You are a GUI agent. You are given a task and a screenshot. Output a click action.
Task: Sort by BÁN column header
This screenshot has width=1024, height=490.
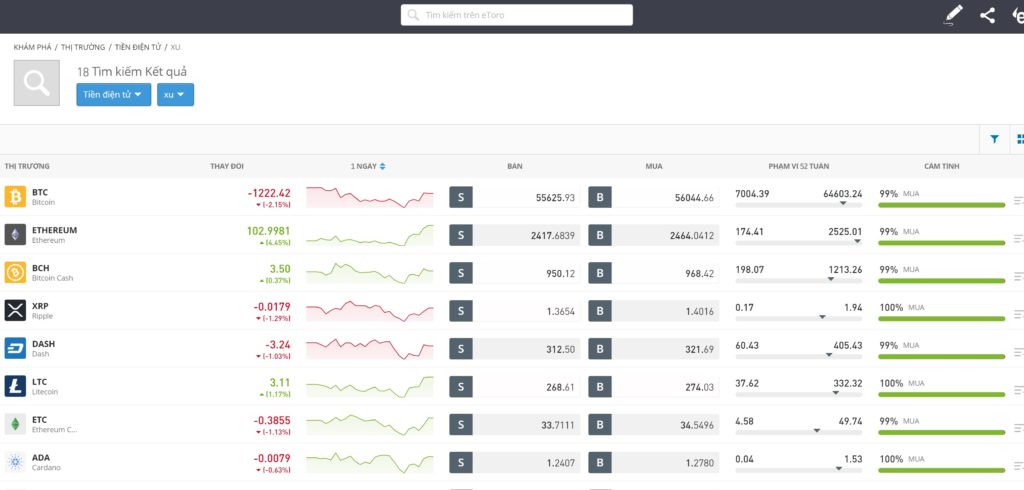[x=515, y=167]
